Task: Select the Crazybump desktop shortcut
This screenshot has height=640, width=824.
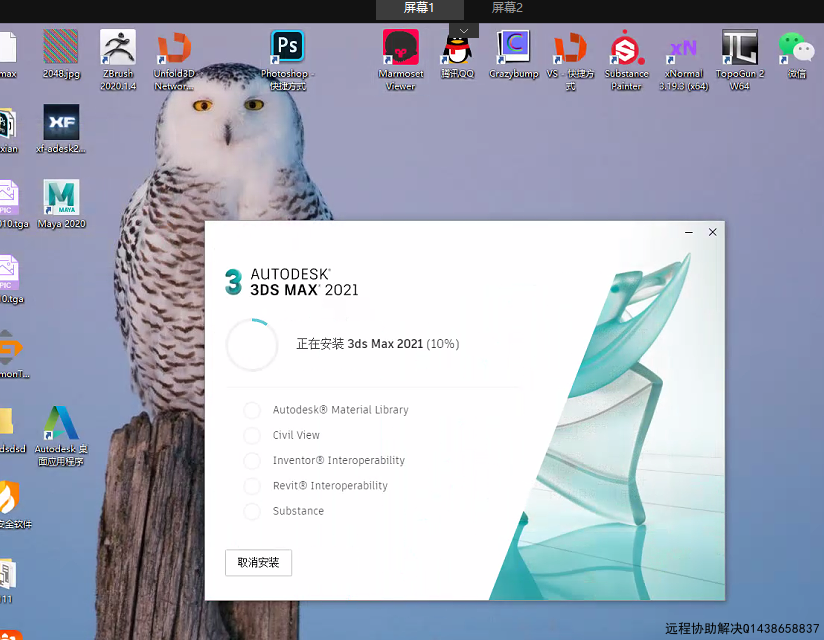Action: [514, 54]
